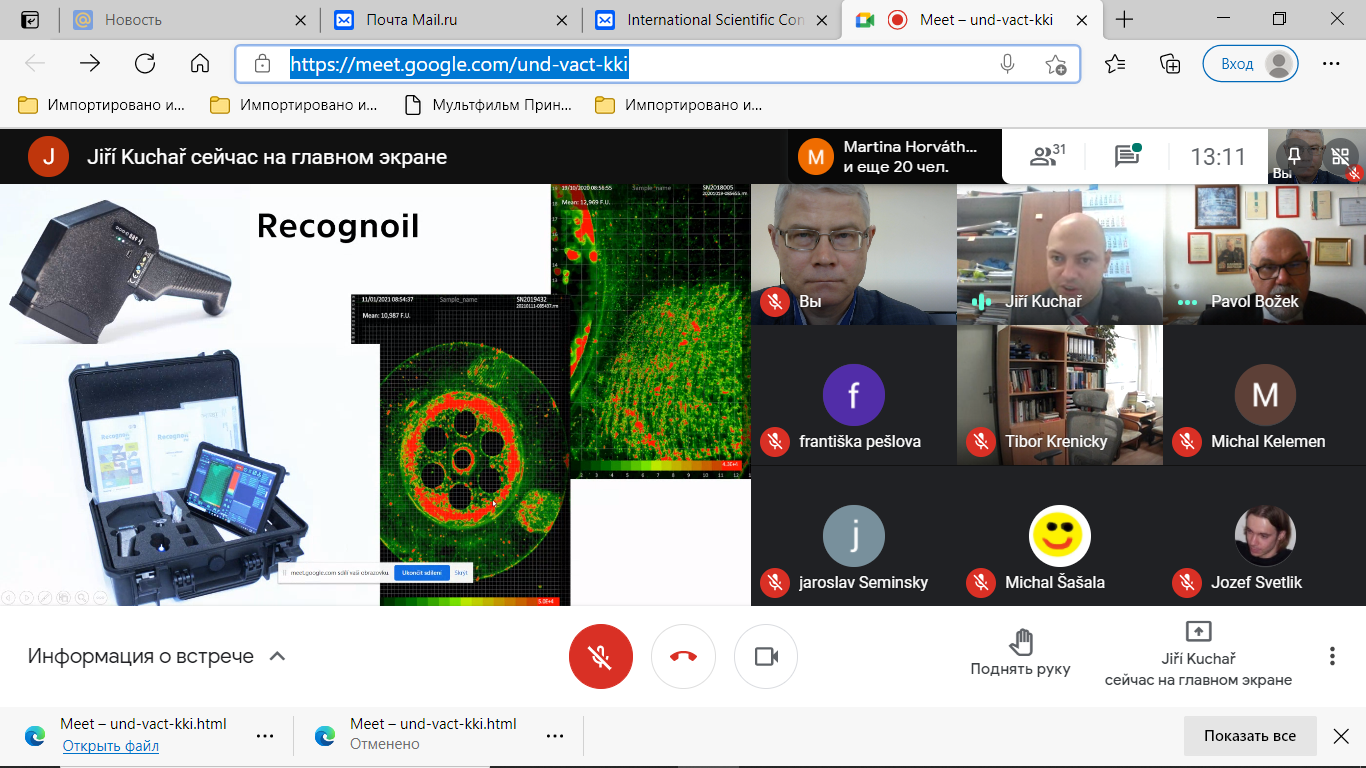Close the Новость tab
This screenshot has width=1366, height=768.
pos(301,20)
